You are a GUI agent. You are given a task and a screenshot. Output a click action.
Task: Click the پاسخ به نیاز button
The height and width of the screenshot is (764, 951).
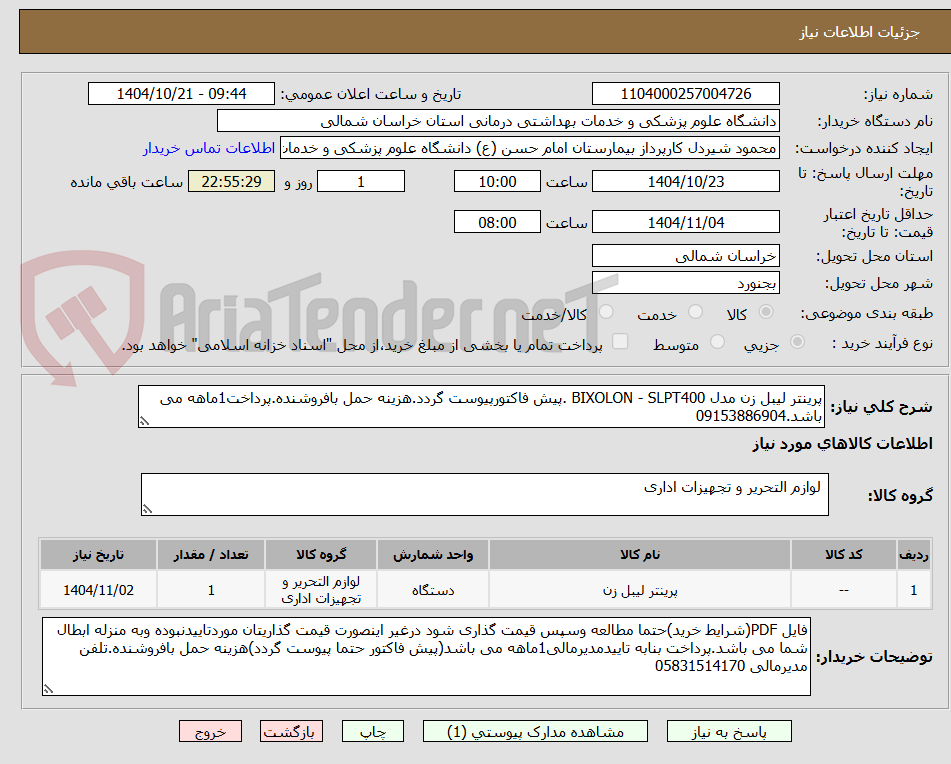(729, 731)
